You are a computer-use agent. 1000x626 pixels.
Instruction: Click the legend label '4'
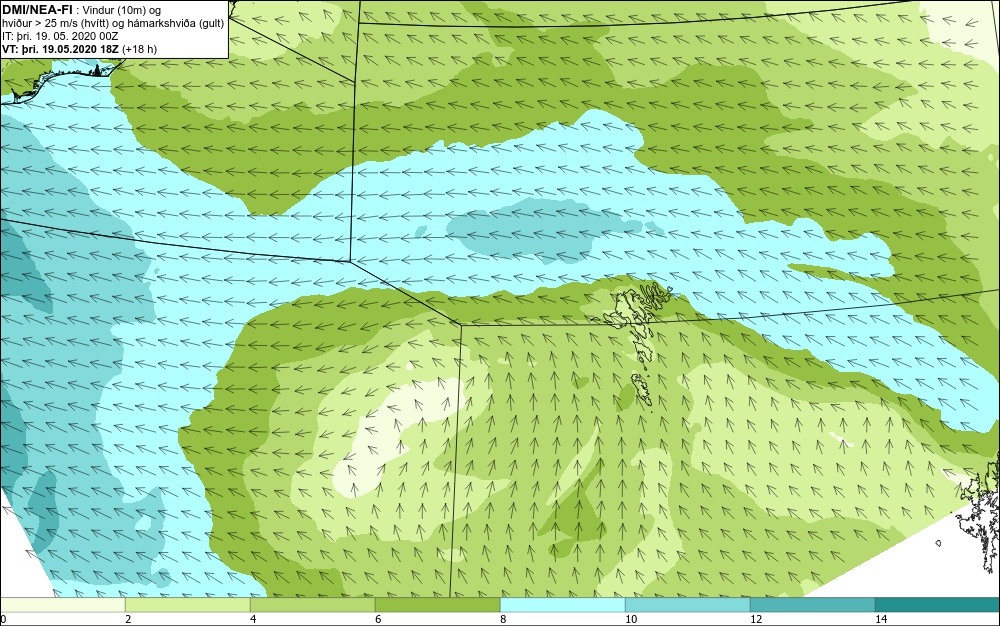[x=253, y=619]
